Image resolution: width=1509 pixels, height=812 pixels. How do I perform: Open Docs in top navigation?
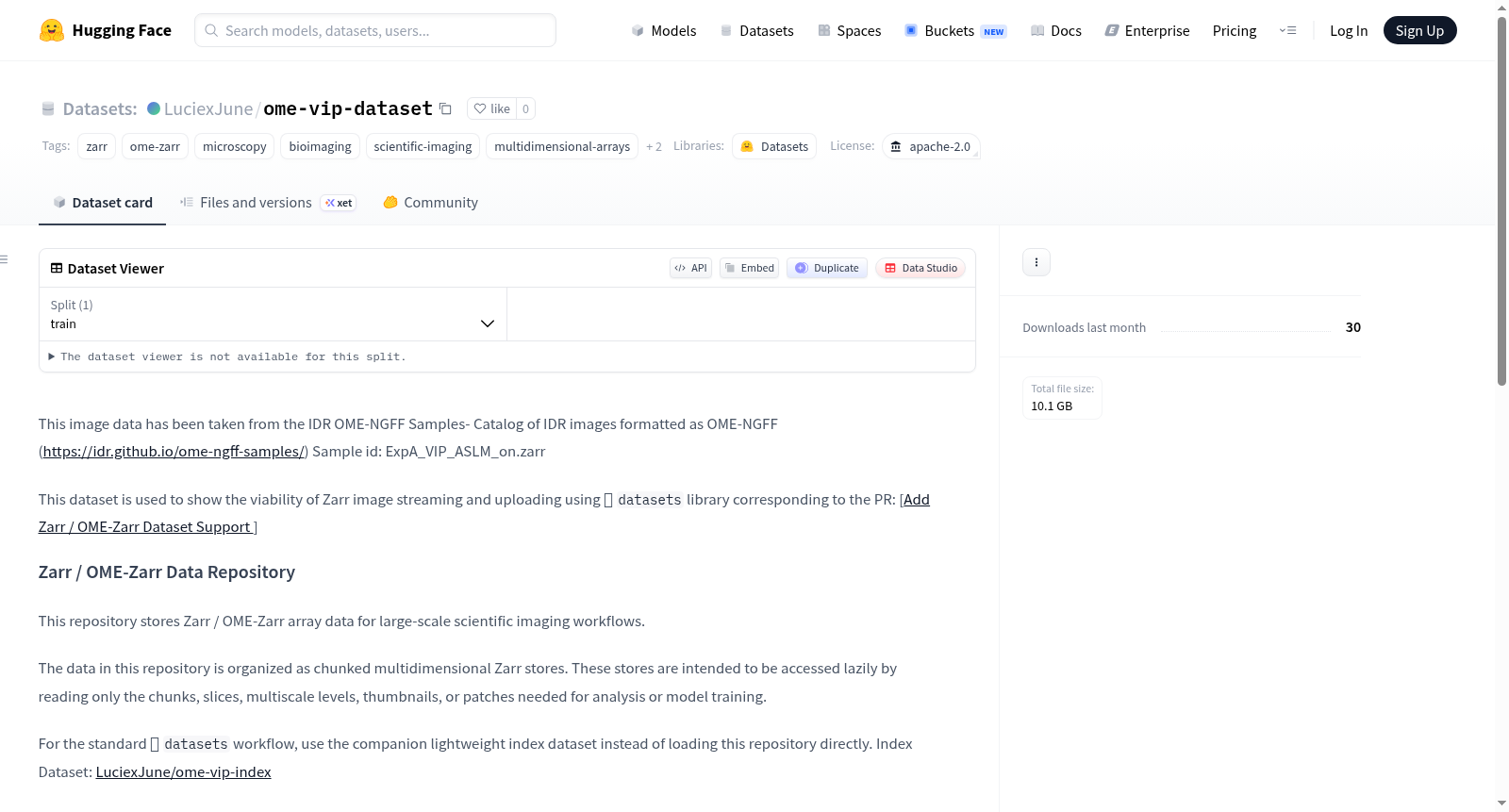[x=1055, y=30]
